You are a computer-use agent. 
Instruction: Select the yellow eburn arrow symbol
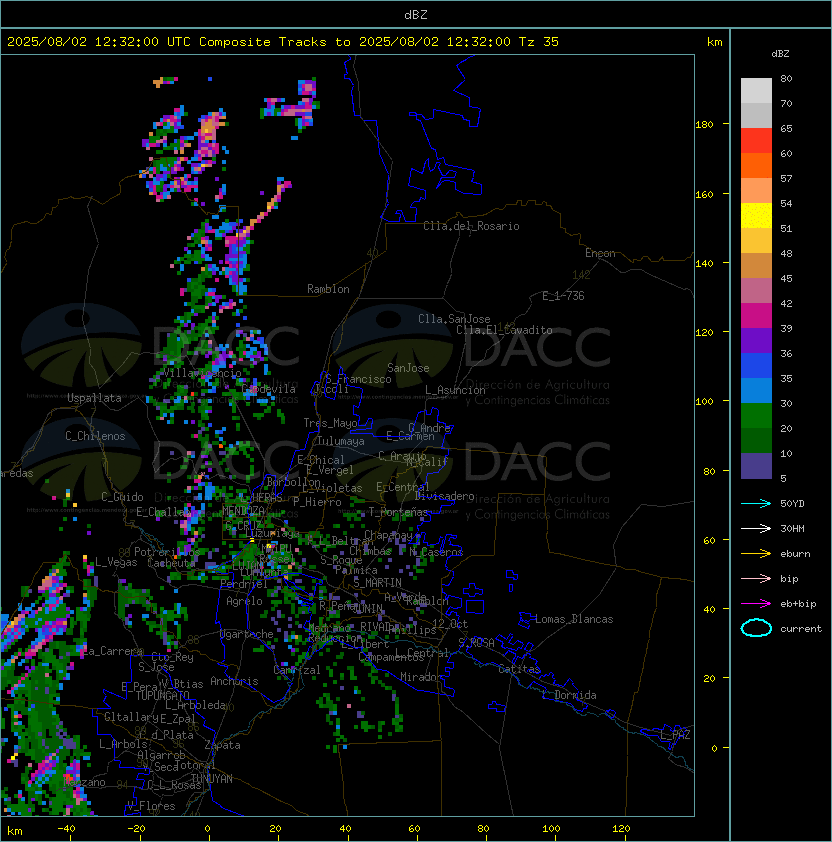pos(756,554)
